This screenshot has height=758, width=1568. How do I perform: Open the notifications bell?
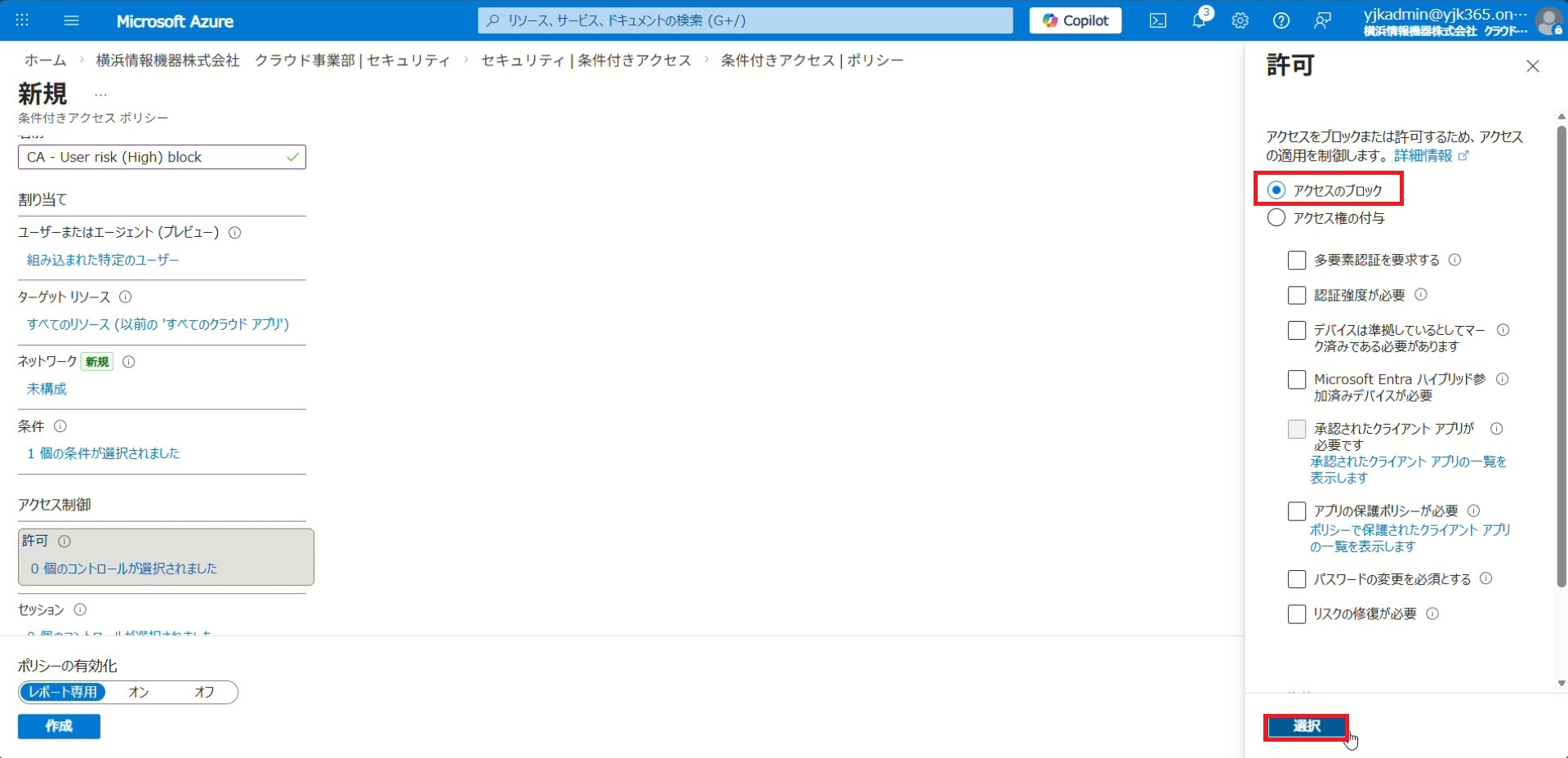click(1199, 20)
